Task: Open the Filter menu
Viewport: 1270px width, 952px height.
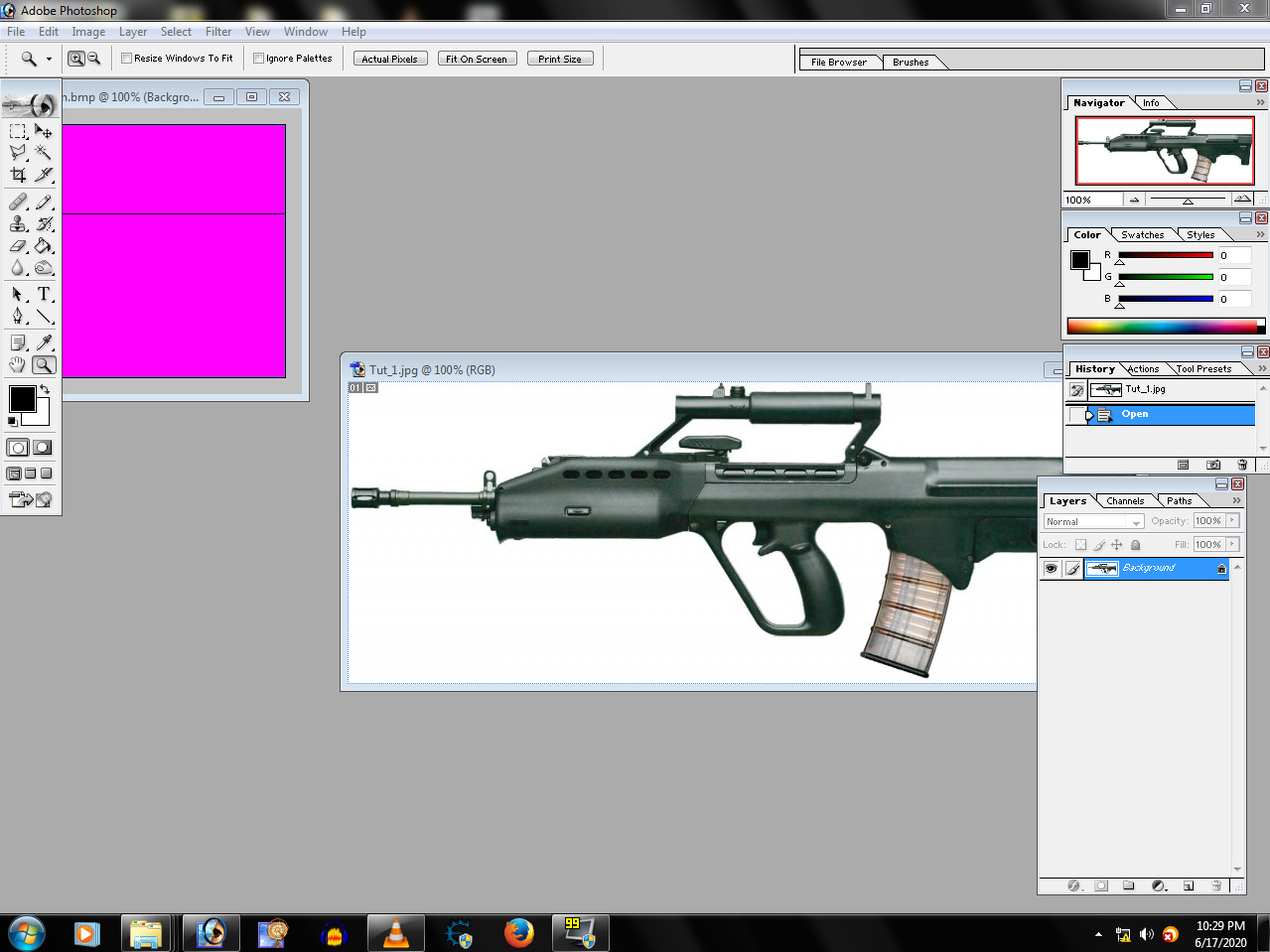Action: coord(217,31)
